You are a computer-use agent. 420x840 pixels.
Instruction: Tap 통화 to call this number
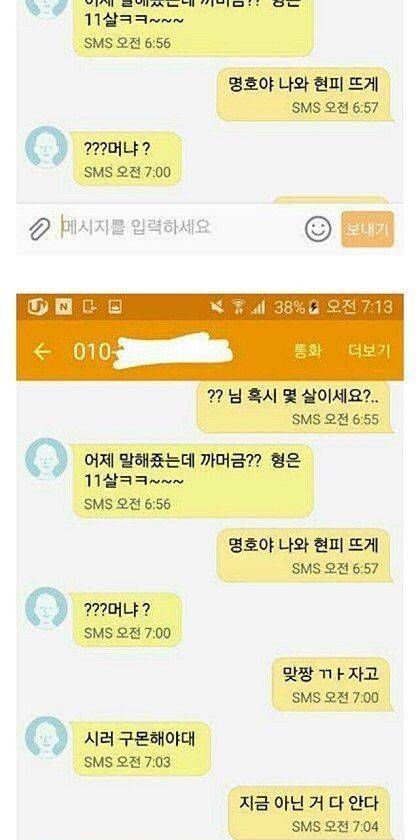point(308,351)
